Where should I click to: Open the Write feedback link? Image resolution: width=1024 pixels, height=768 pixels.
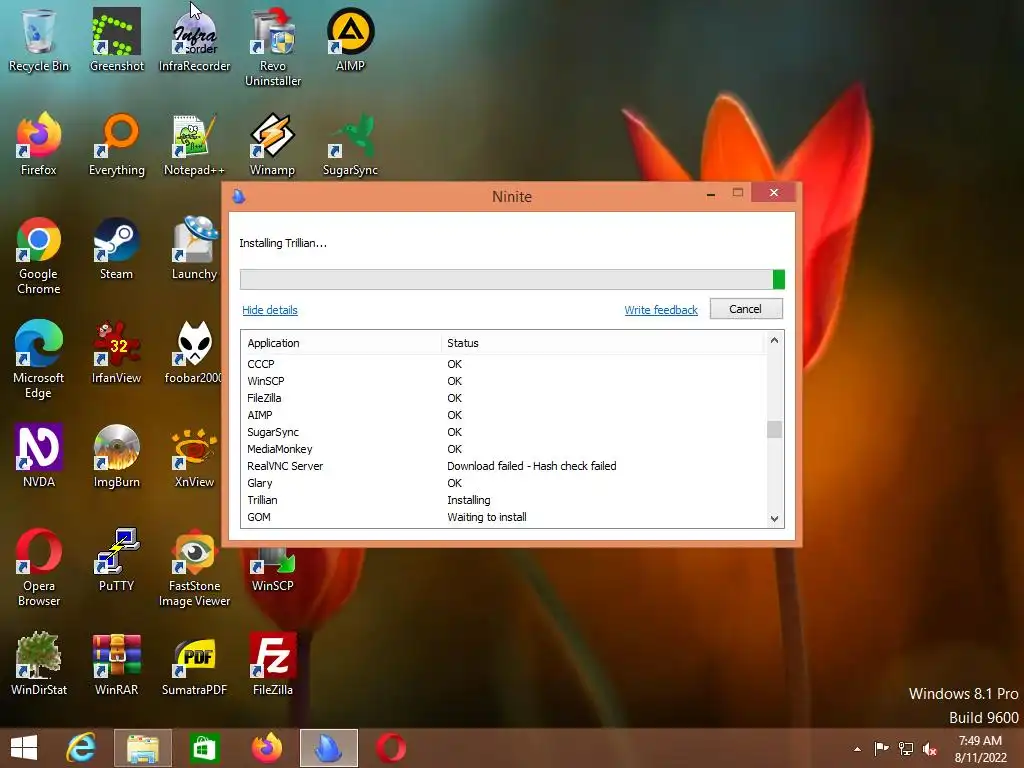click(x=661, y=310)
